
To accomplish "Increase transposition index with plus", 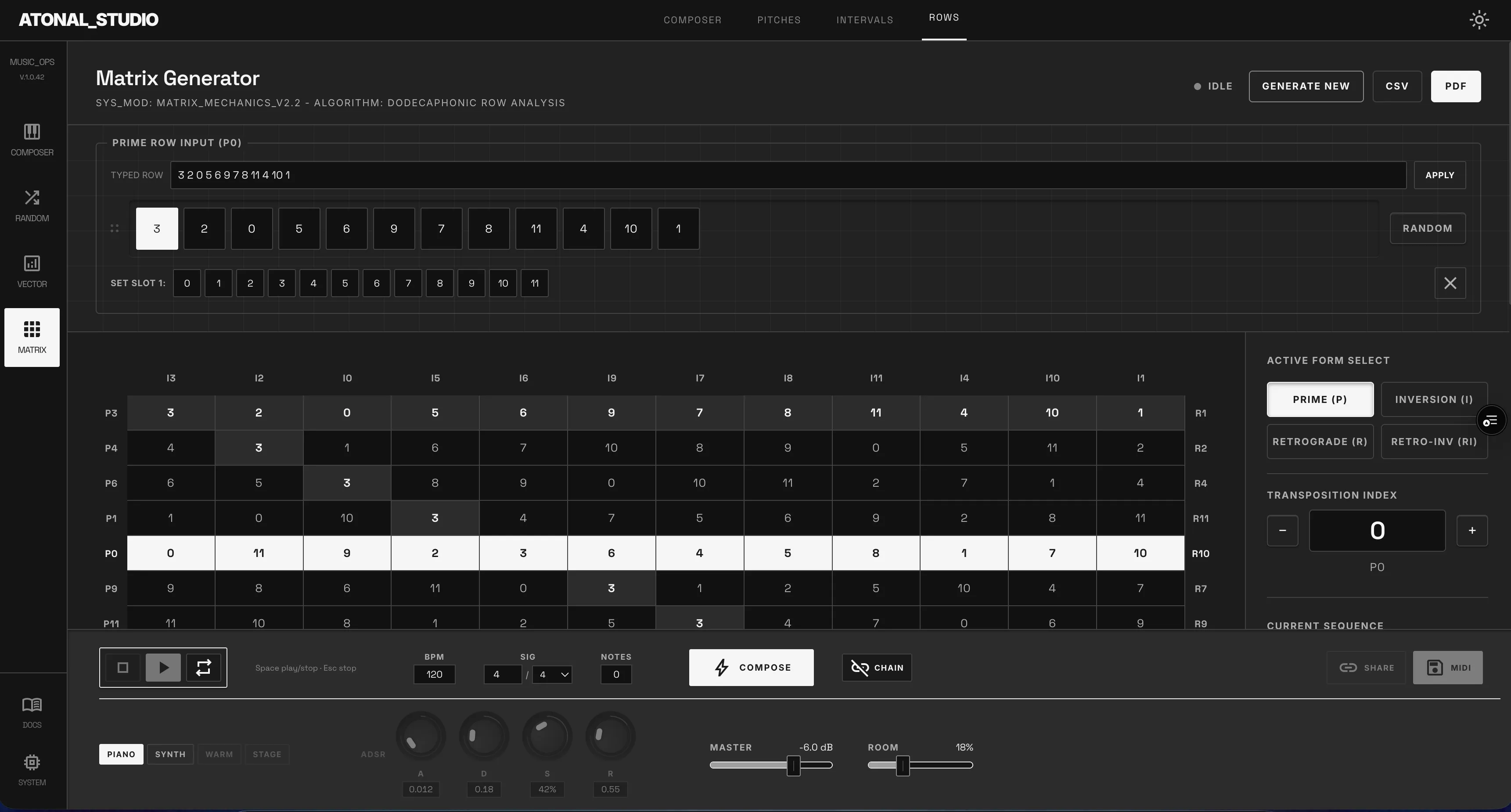I will [1472, 531].
